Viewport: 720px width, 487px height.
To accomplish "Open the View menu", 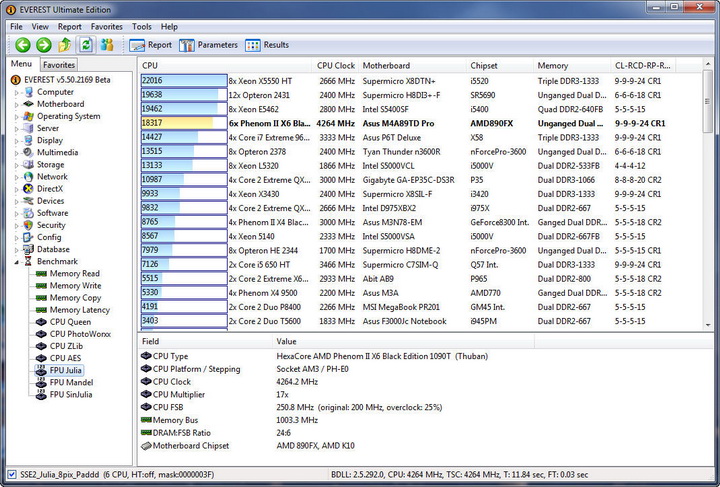I will 39,27.
